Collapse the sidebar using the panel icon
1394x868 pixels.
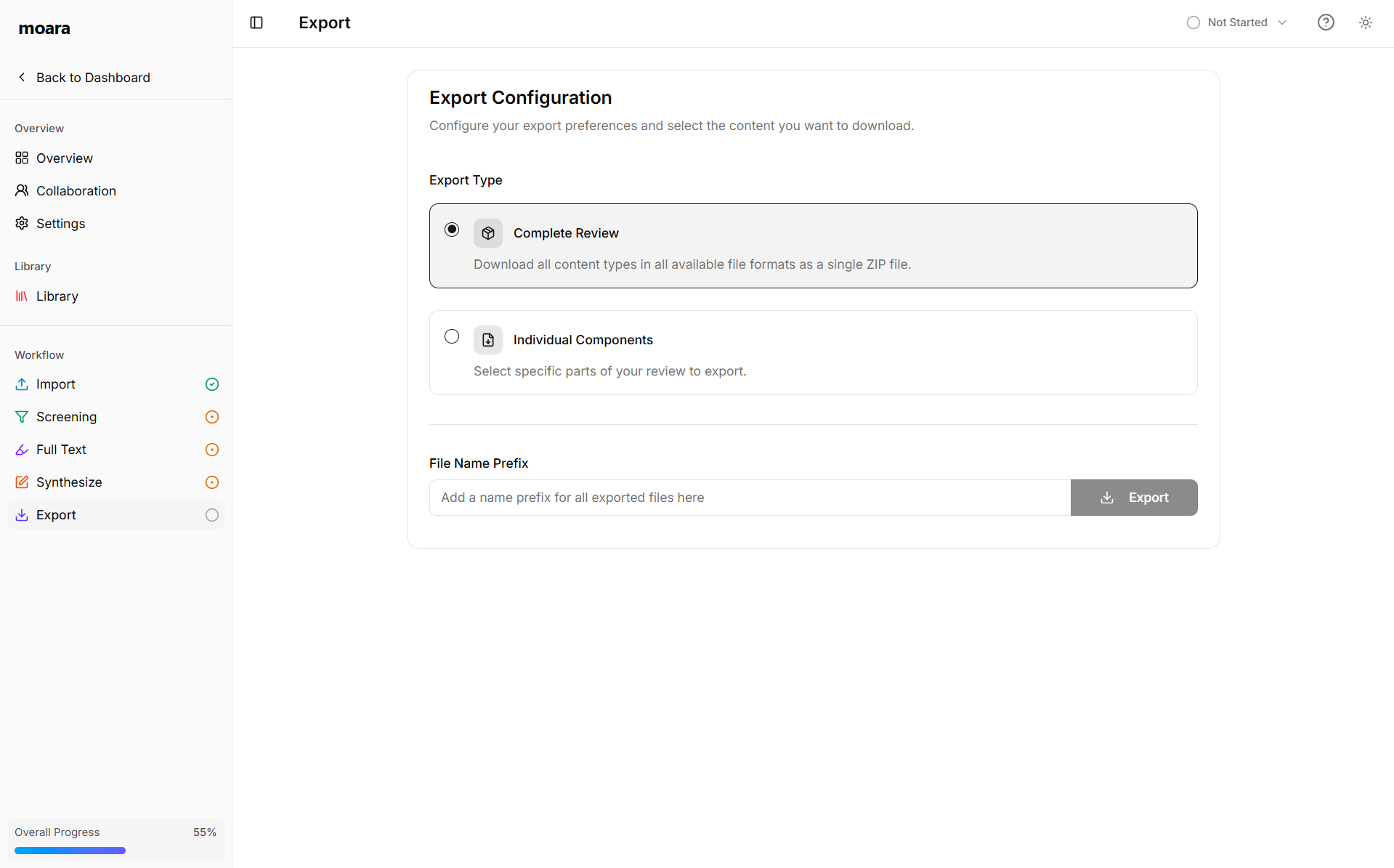pyautogui.click(x=256, y=23)
